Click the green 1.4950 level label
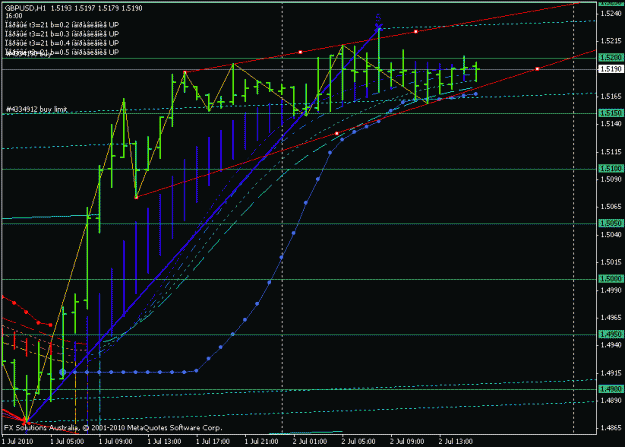This screenshot has height=447, width=625. pos(611,334)
